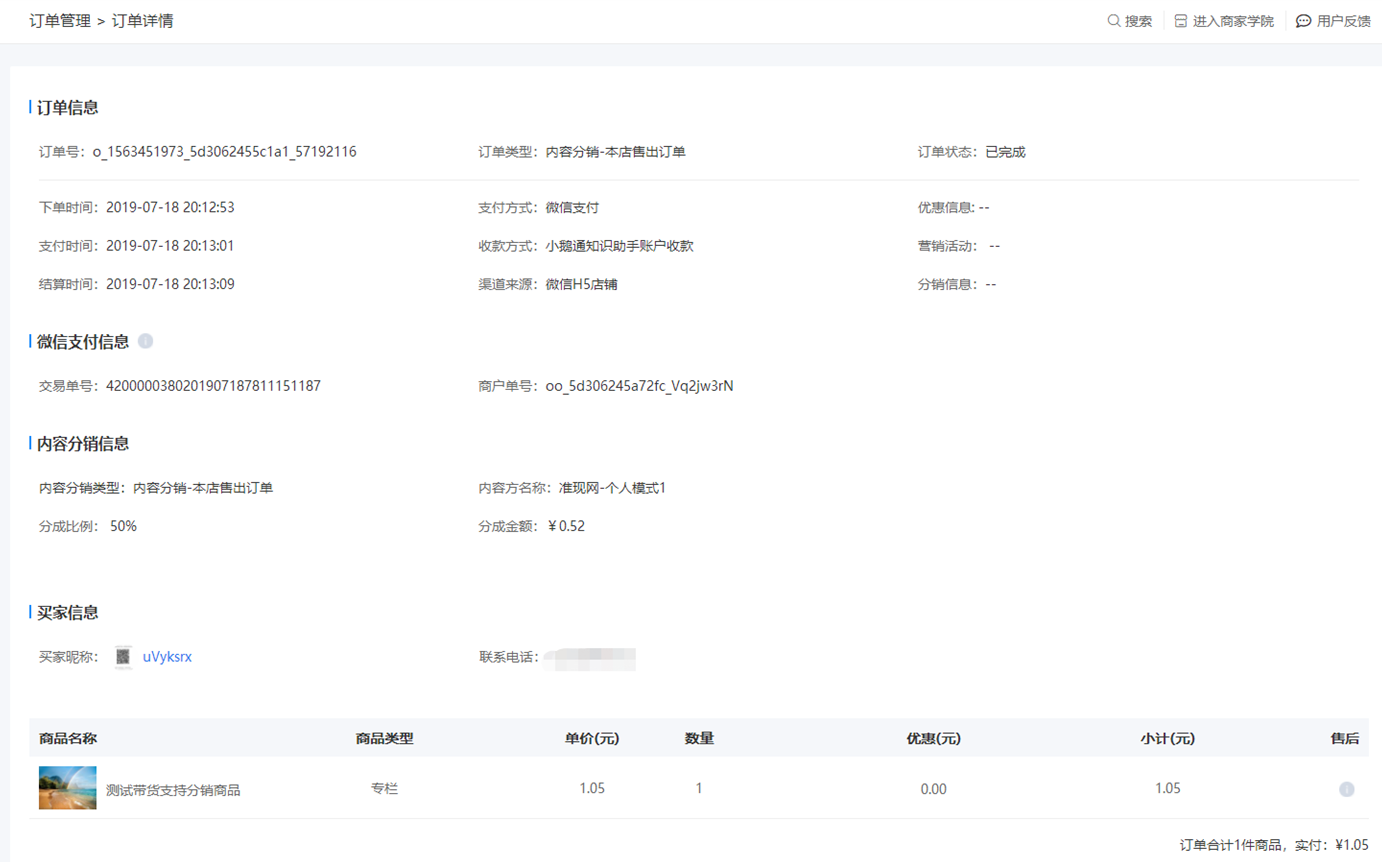The image size is (1382, 862).
Task: Click info icon beside 微信支付信息
Action: pos(146,342)
